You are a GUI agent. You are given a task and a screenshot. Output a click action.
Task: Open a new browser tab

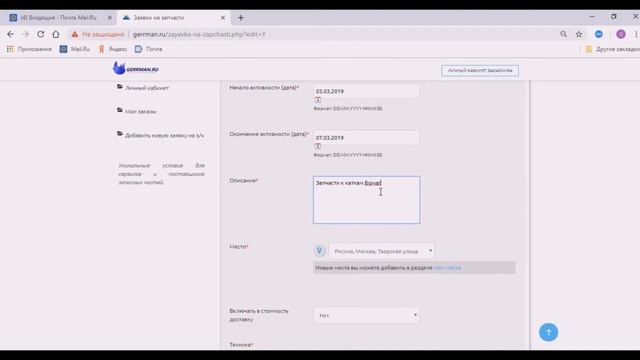(241, 18)
